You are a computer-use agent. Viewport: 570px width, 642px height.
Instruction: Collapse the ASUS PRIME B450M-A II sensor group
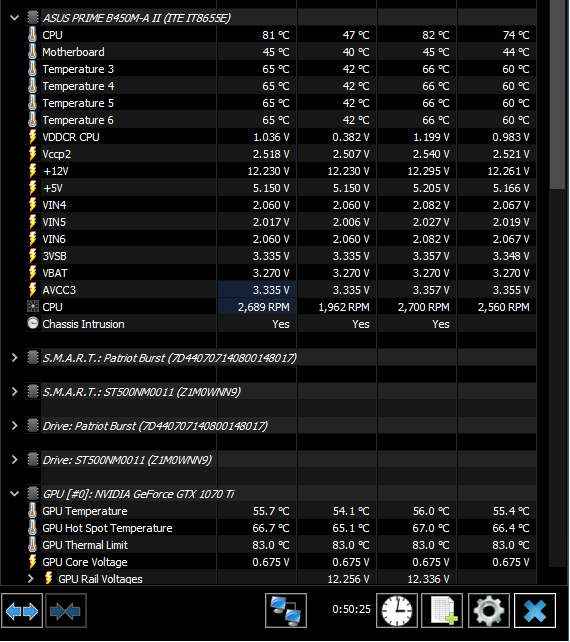tap(15, 18)
